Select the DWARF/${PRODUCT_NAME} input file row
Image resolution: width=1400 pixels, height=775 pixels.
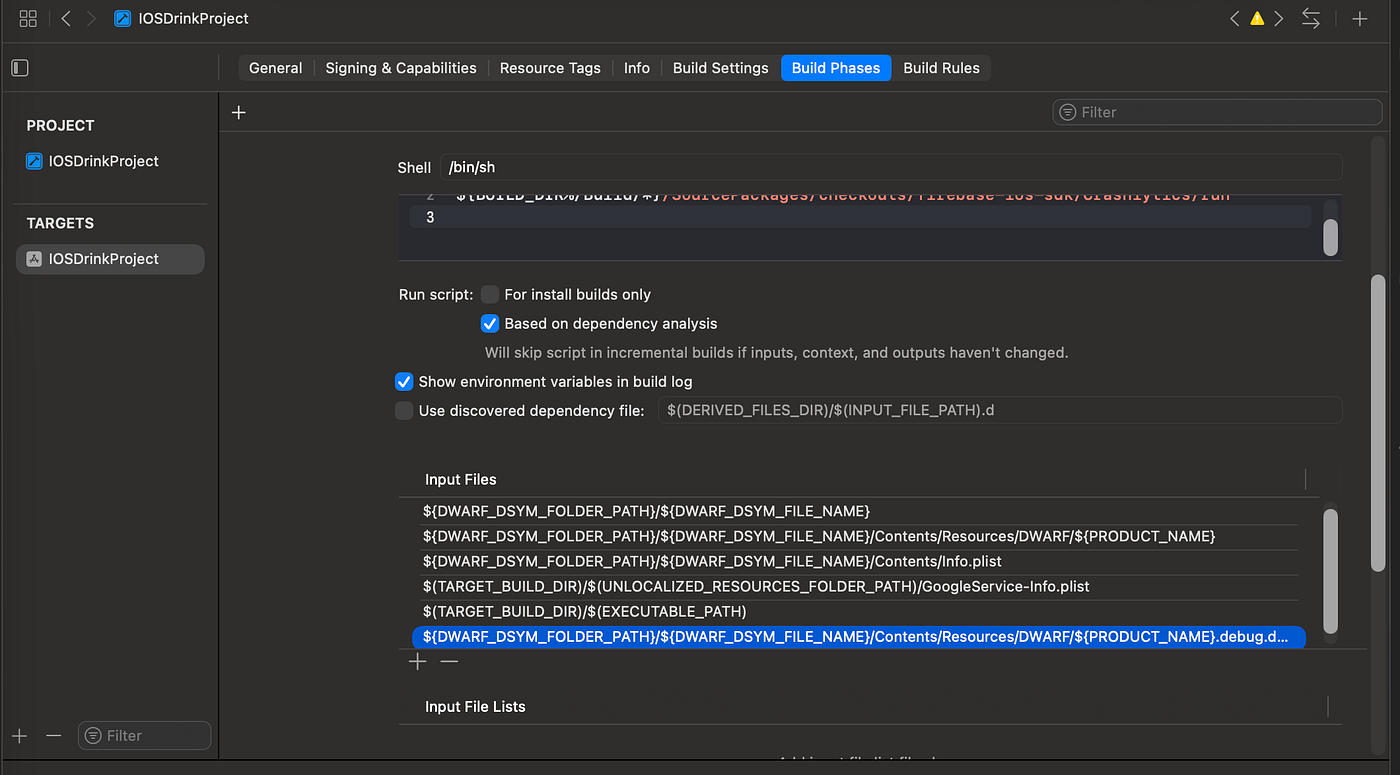tap(860, 536)
